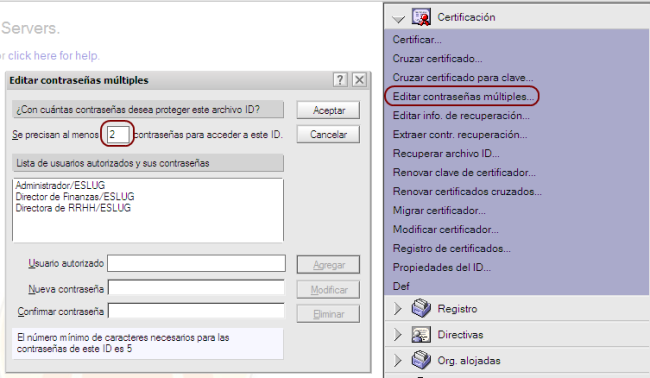650x378 pixels.
Task: Choose Renovar certificados cruzados...
Action: 467,192
